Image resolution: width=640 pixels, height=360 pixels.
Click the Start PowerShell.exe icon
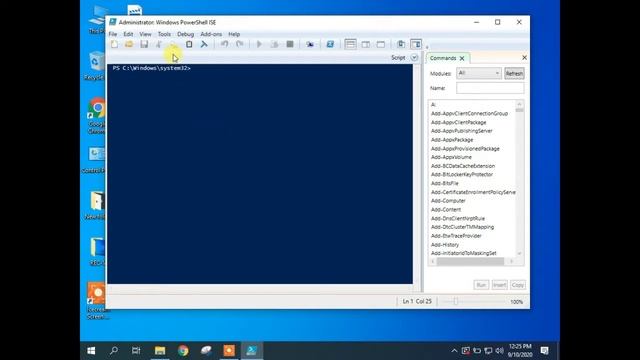click(x=330, y=44)
